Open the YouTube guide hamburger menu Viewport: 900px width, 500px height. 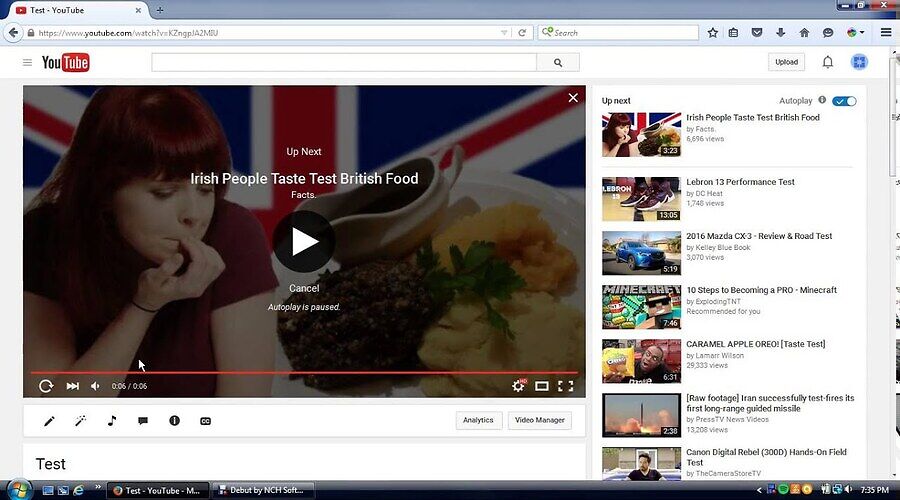coord(27,63)
